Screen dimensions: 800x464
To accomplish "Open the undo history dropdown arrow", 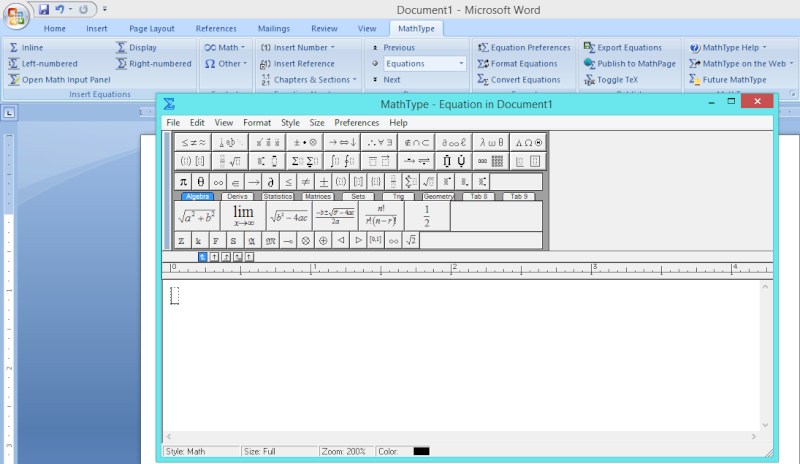I will click(x=70, y=9).
